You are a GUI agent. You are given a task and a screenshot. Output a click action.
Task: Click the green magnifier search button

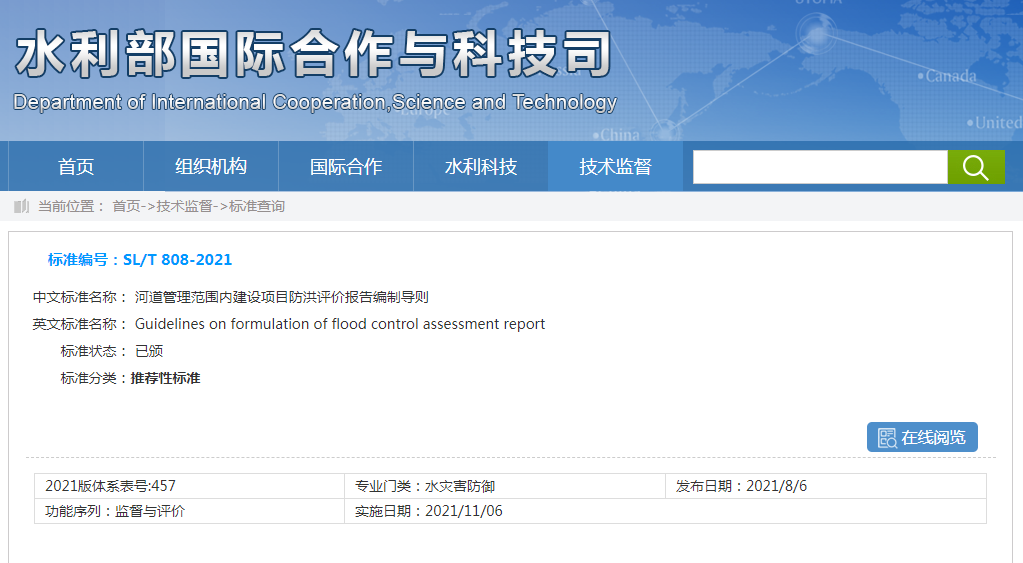pos(975,167)
